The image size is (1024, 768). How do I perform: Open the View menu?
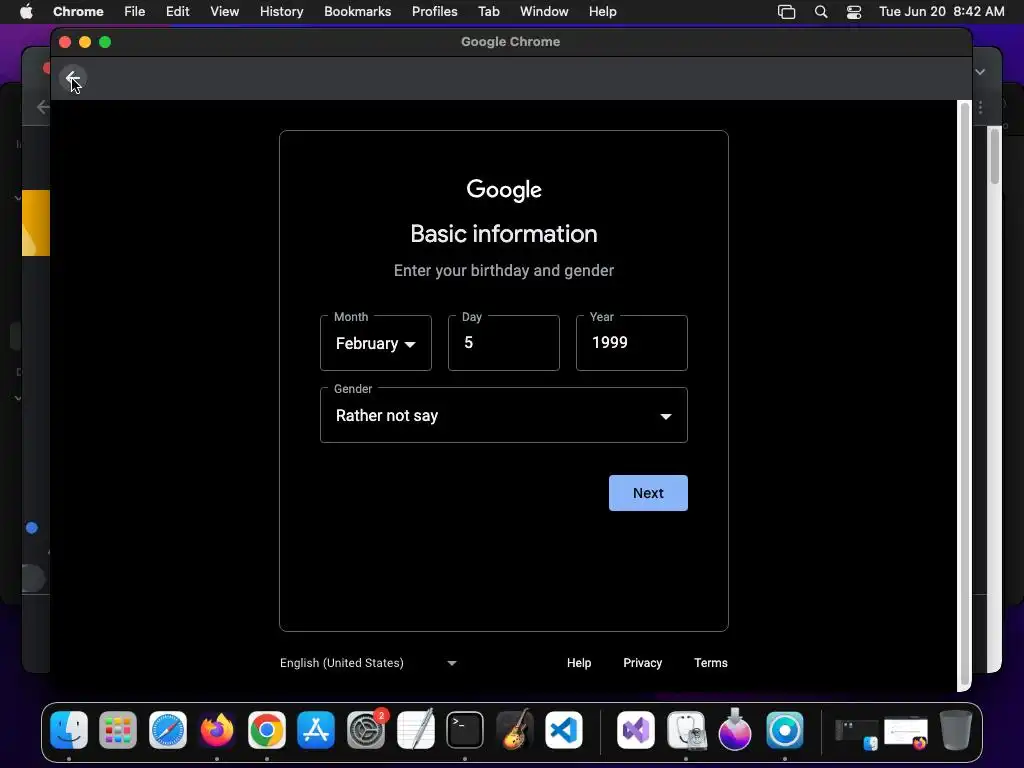pos(225,12)
